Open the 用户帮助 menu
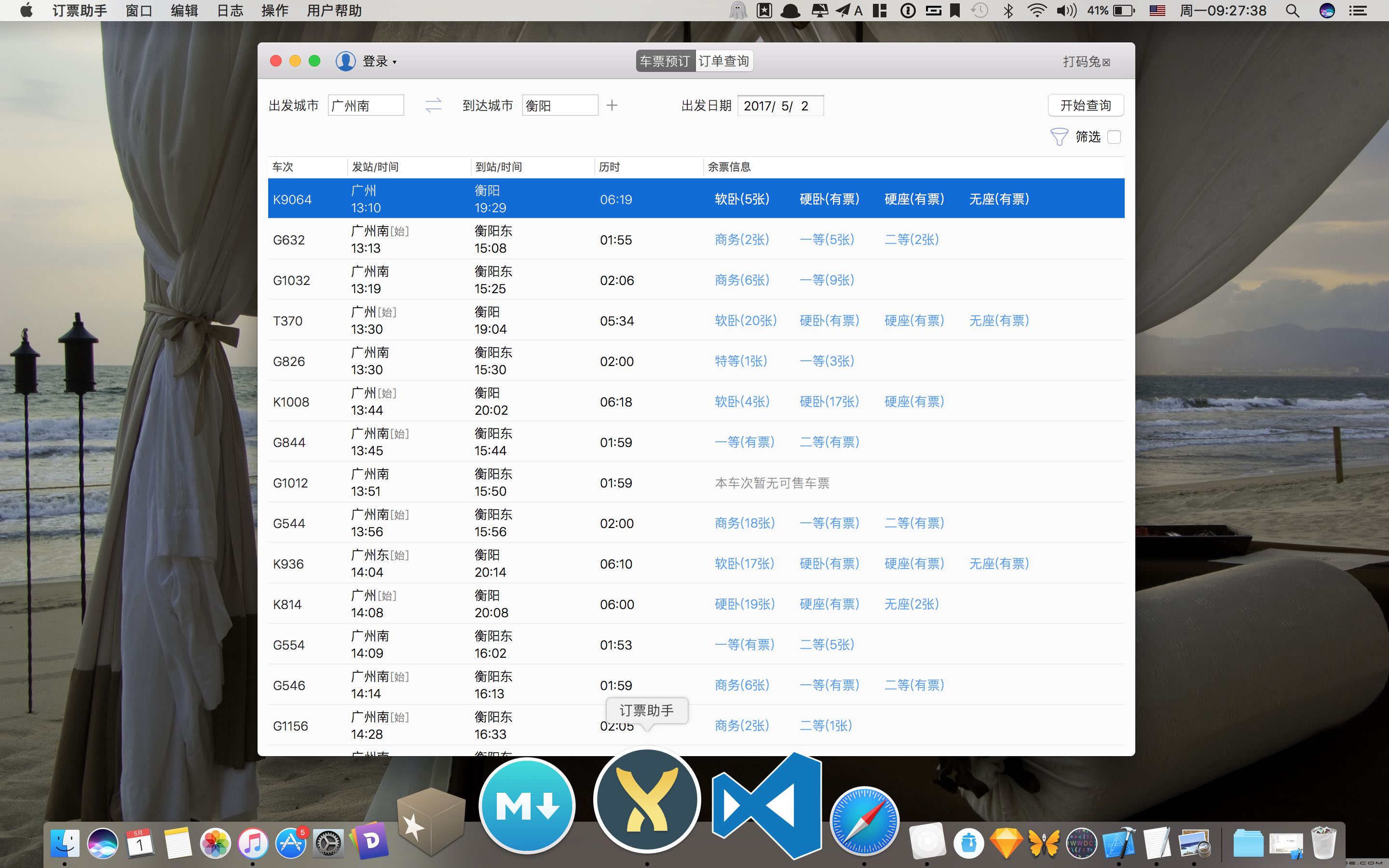The image size is (1389, 868). pos(334,10)
